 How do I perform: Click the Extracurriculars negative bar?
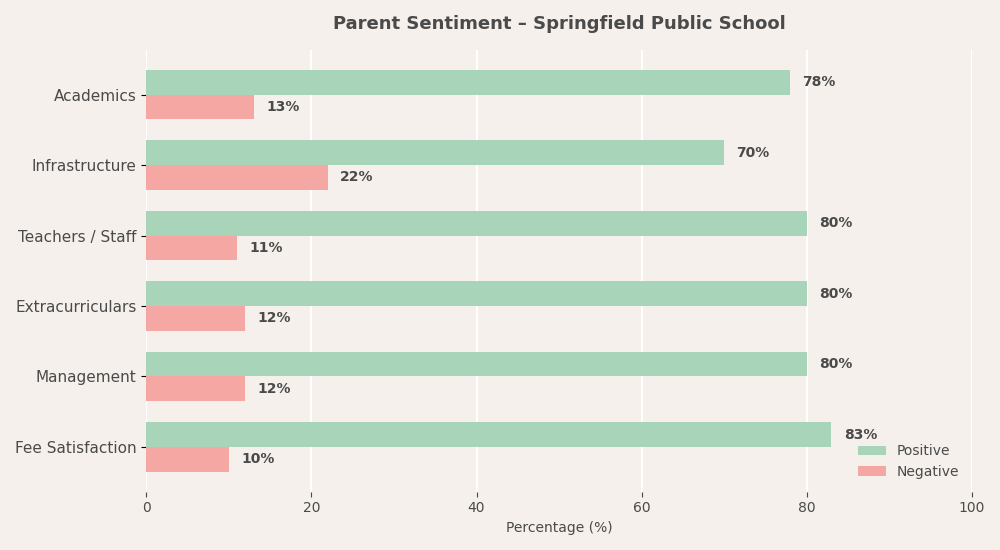pos(195,318)
